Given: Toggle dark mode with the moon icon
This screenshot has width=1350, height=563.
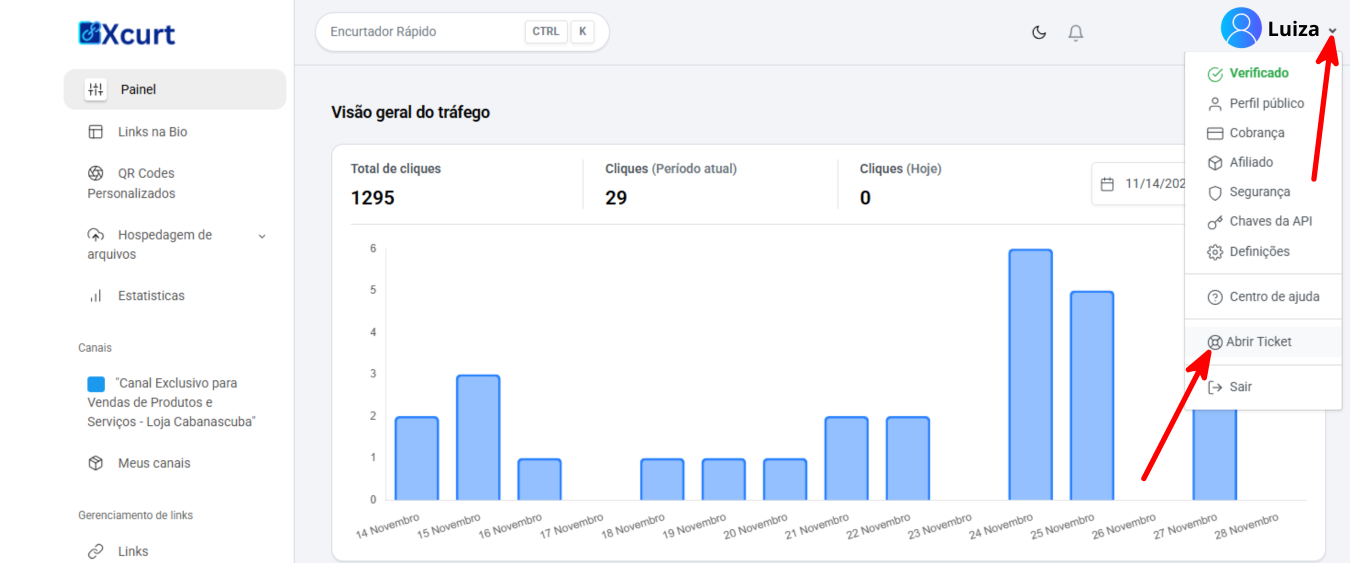Looking at the screenshot, I should click(x=1039, y=32).
